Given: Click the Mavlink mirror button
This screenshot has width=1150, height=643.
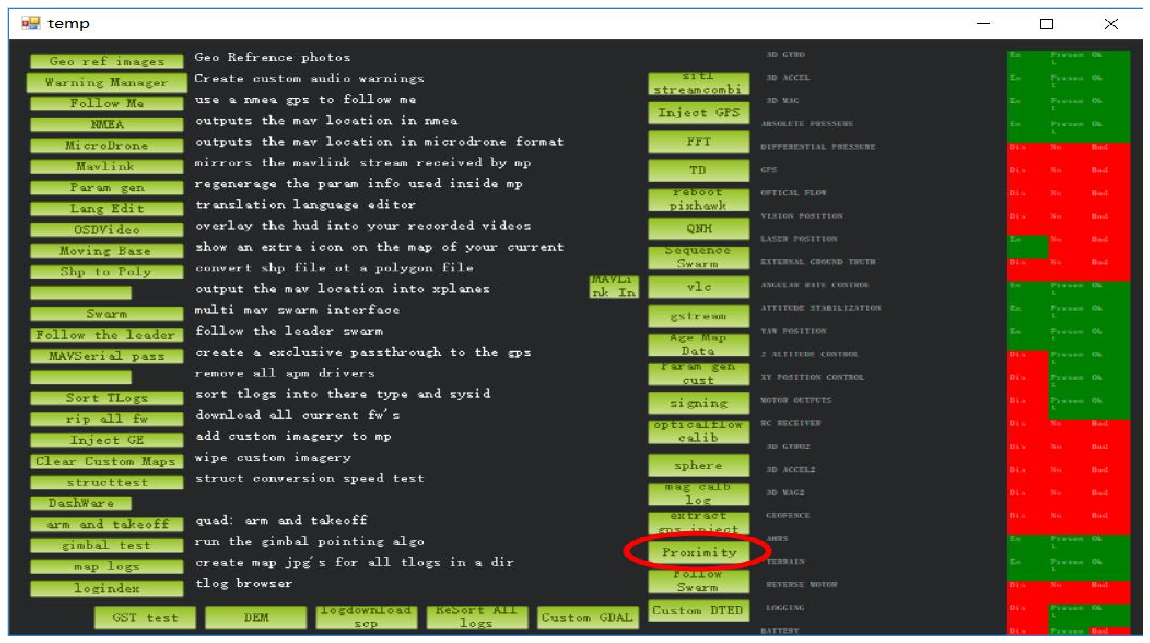Looking at the screenshot, I should pyautogui.click(x=106, y=166).
